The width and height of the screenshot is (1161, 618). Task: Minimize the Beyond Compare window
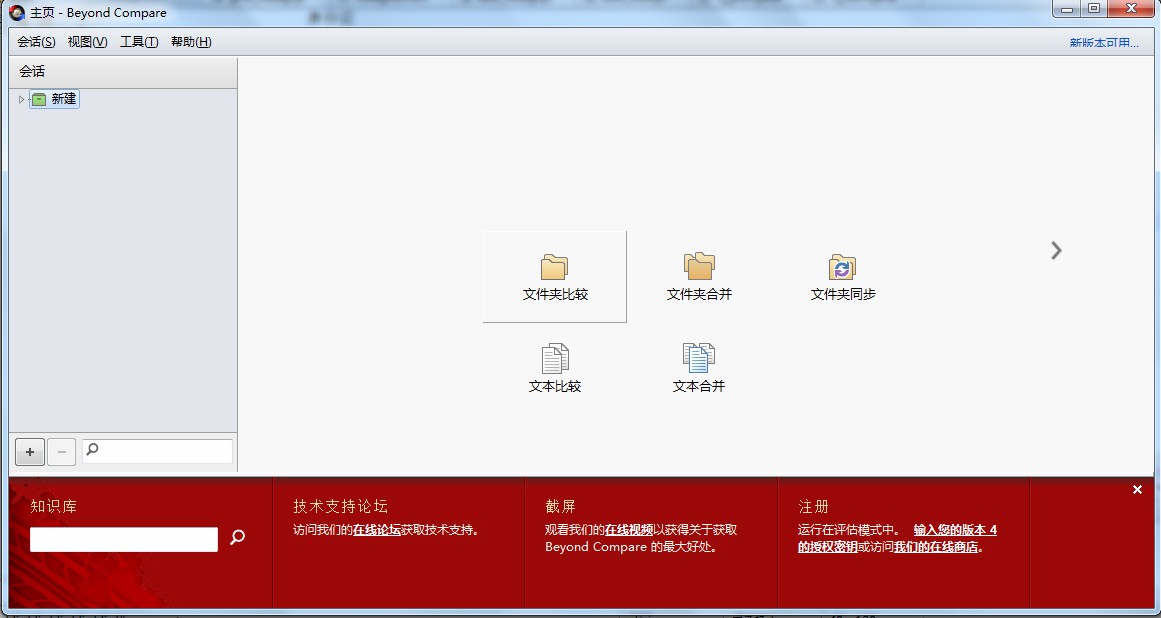pos(1067,9)
